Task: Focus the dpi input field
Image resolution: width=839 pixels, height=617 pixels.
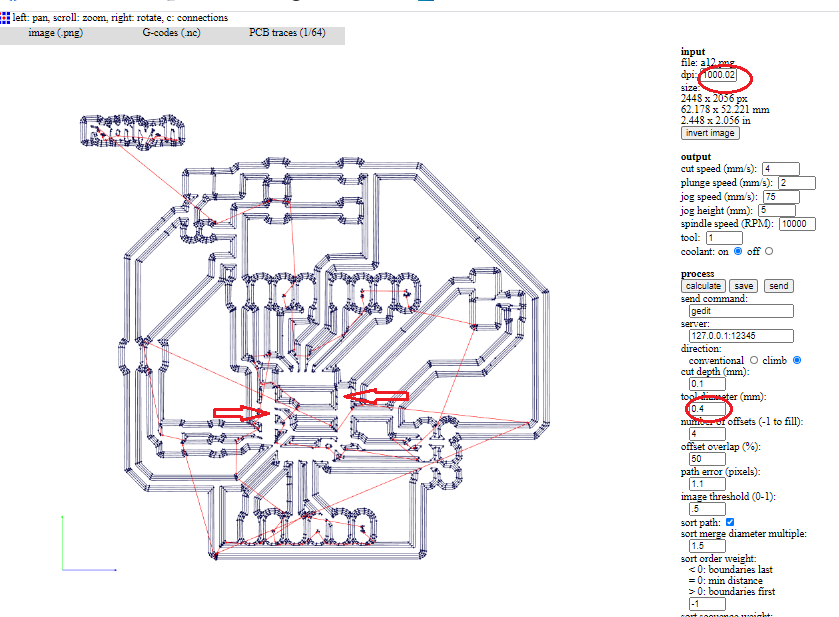Action: (x=719, y=75)
